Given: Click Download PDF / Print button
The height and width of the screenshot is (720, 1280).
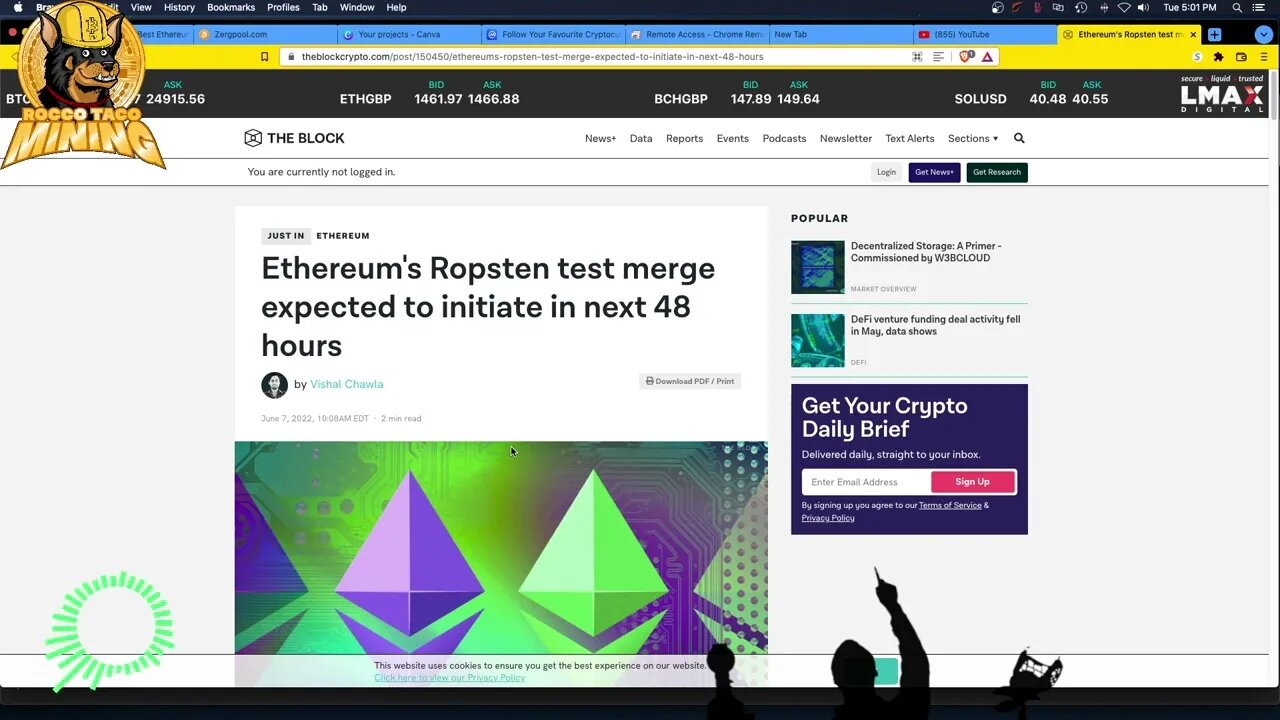Looking at the screenshot, I should pyautogui.click(x=690, y=381).
